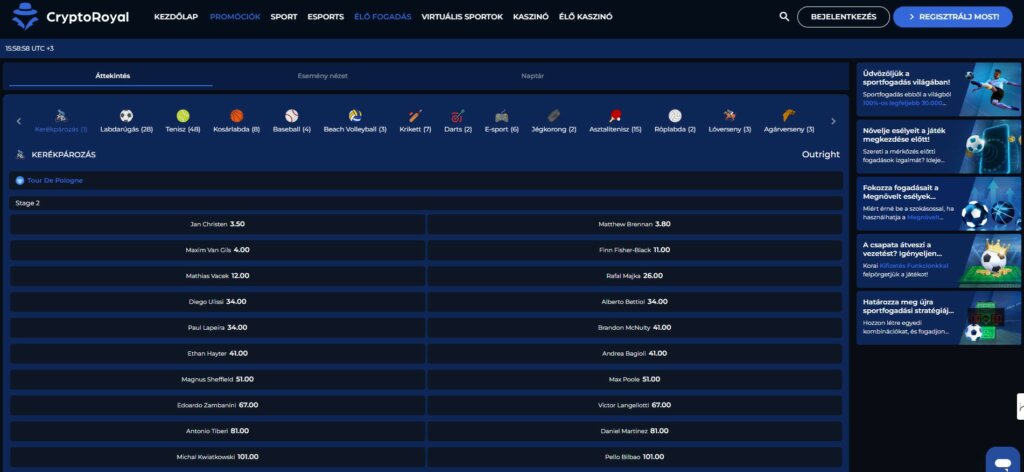
Task: Select the Kosárlabda basketball icon
Action: tap(236, 116)
